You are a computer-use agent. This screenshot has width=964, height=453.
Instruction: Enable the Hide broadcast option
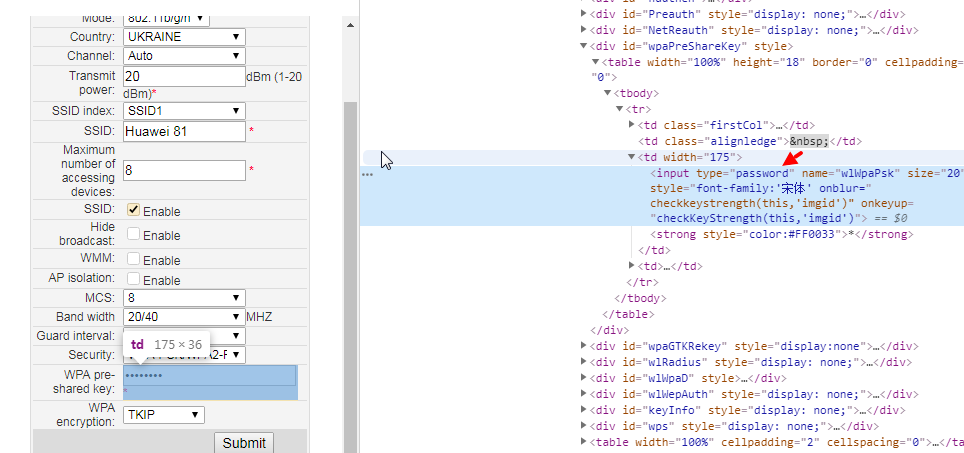pyautogui.click(x=133, y=234)
